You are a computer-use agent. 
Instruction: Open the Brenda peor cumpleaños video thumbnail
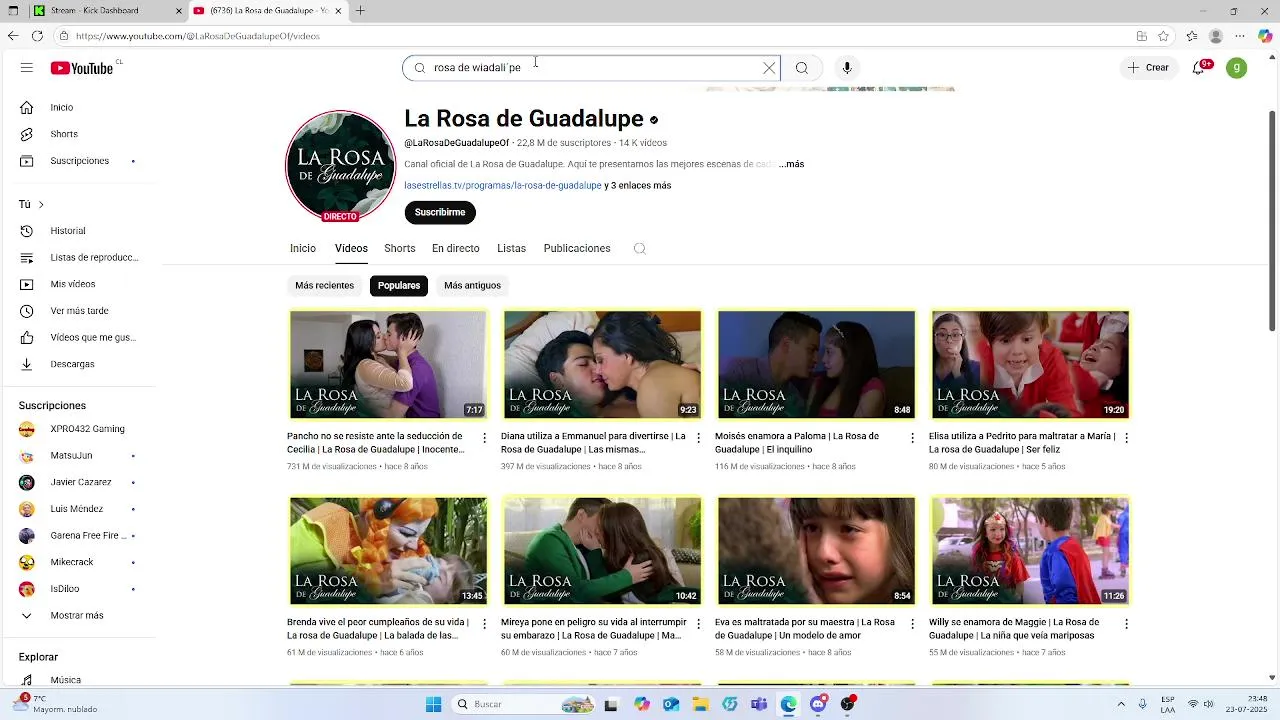pos(388,550)
